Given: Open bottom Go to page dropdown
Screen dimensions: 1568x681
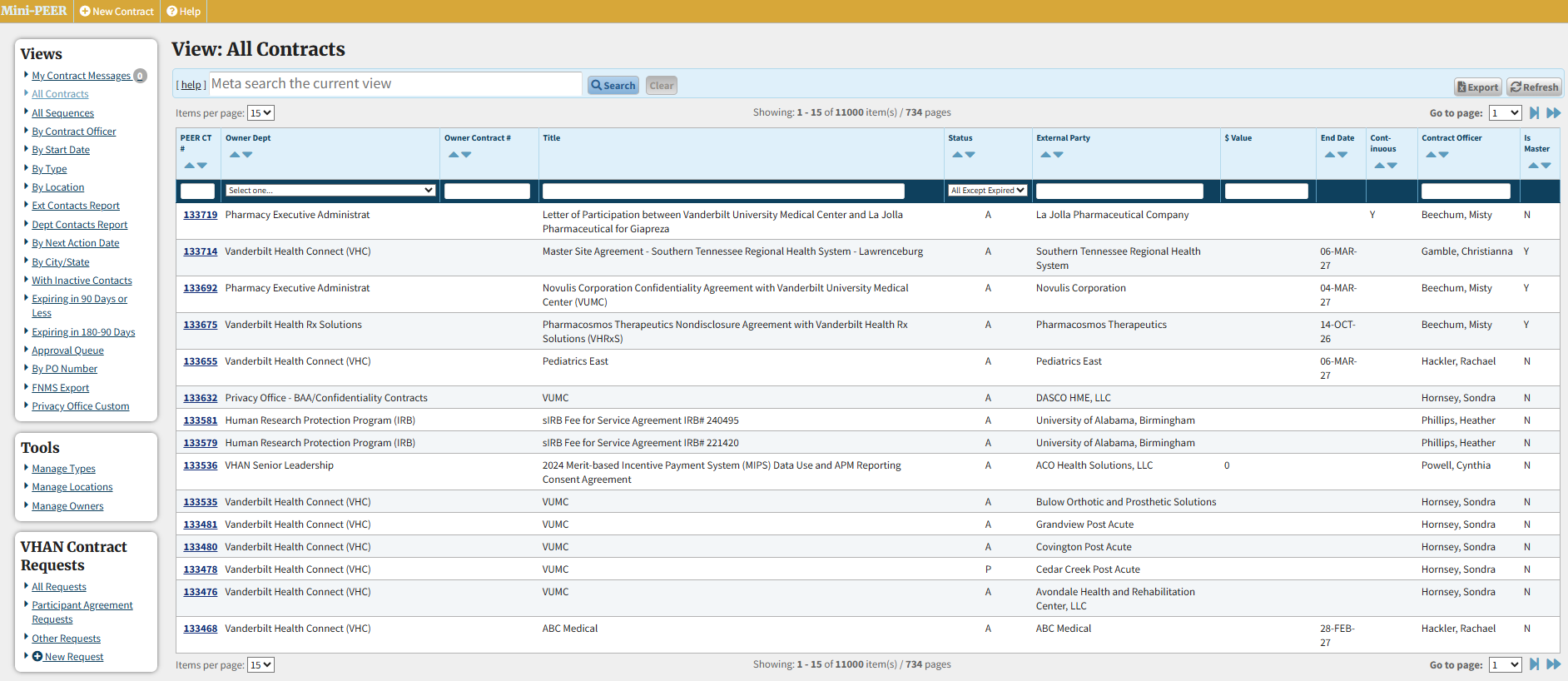Looking at the screenshot, I should pos(1506,664).
